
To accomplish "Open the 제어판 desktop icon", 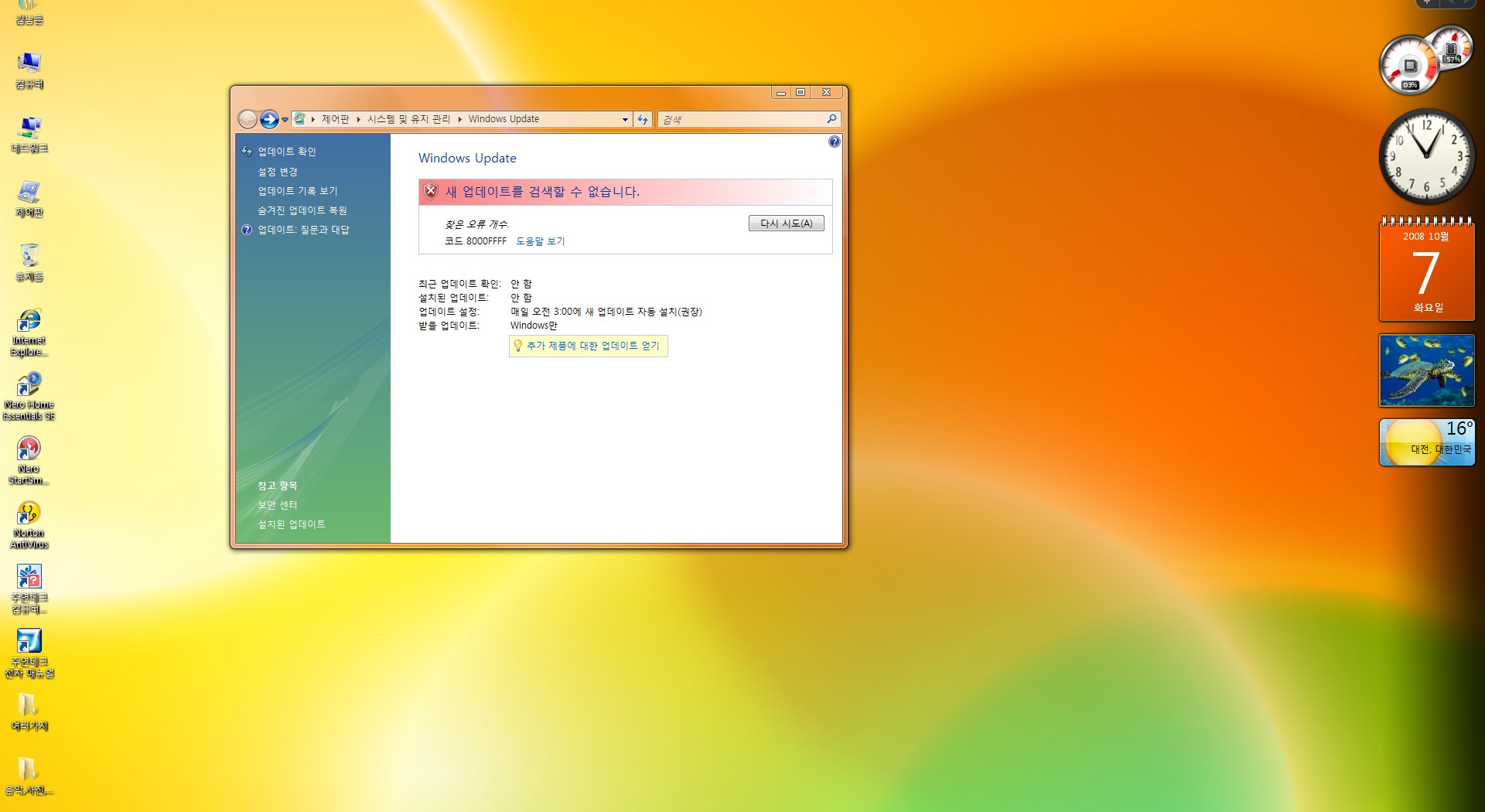I will pos(29,198).
